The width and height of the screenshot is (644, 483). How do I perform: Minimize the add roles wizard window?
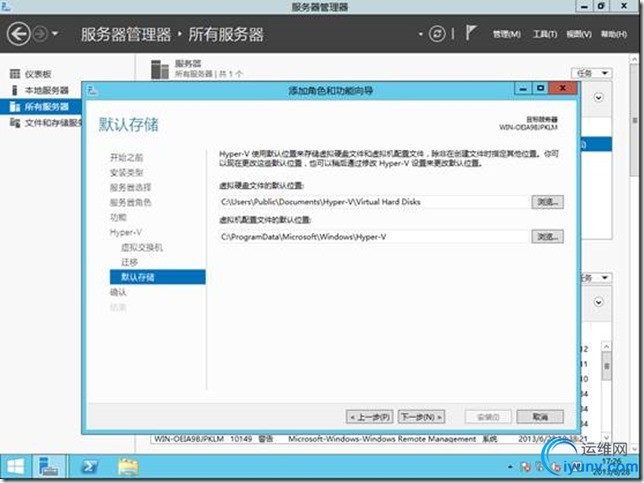523,88
